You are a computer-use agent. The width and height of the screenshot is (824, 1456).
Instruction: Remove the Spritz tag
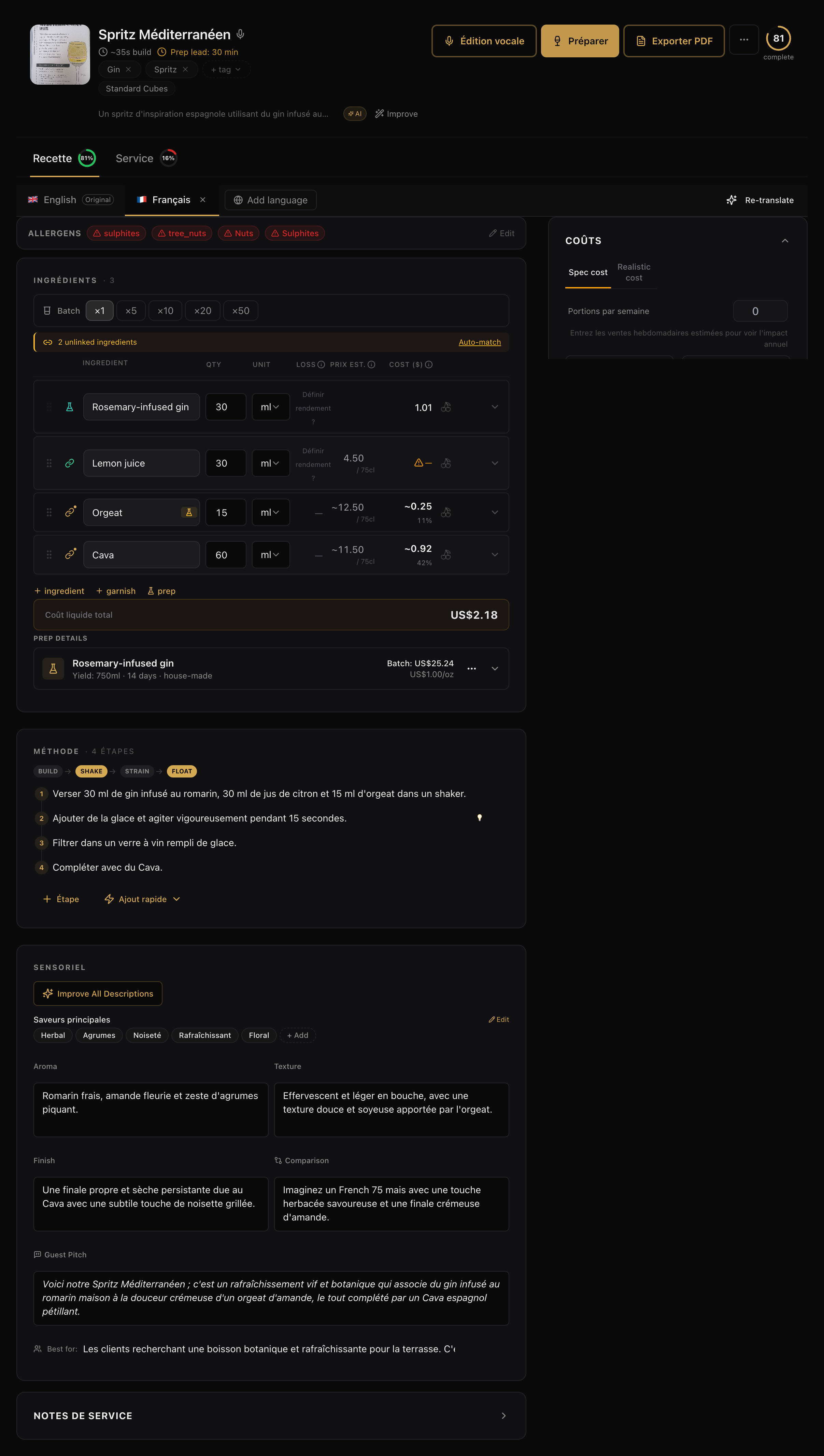pyautogui.click(x=185, y=70)
